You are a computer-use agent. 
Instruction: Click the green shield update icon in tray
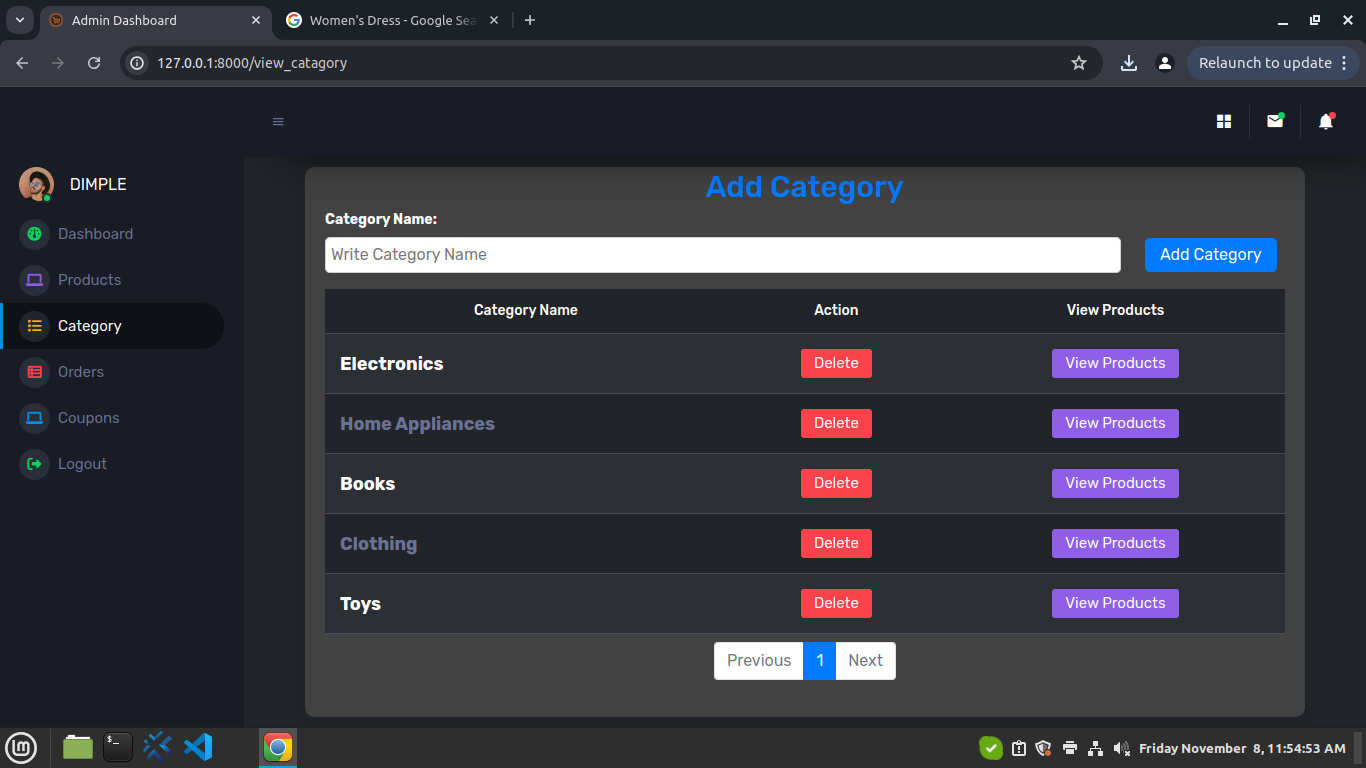point(990,747)
